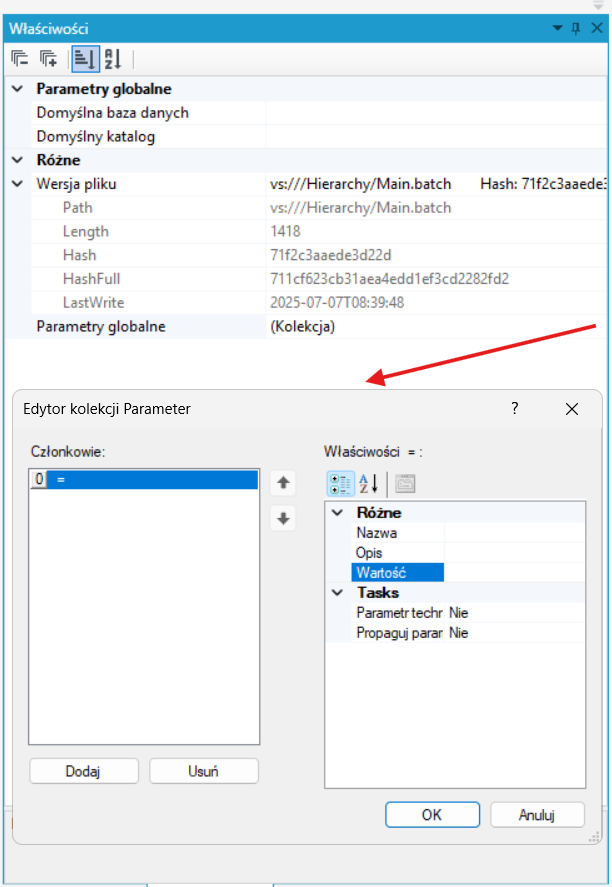Toggle categorized view in Właściwości toolbar
Viewport: 612px width, 887px height.
click(x=85, y=59)
